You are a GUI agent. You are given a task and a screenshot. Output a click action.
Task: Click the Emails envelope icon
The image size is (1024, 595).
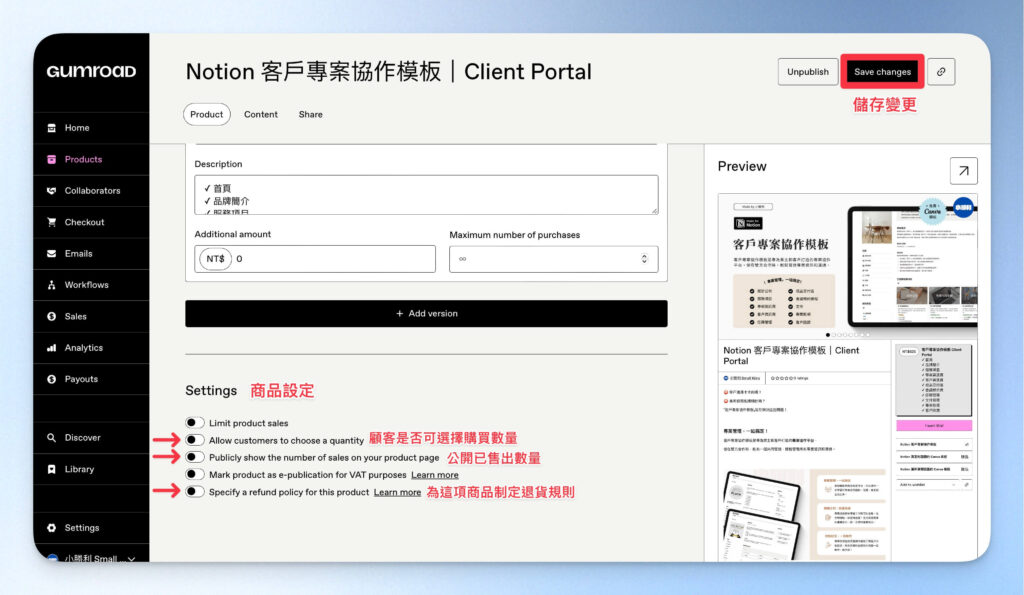tap(52, 253)
